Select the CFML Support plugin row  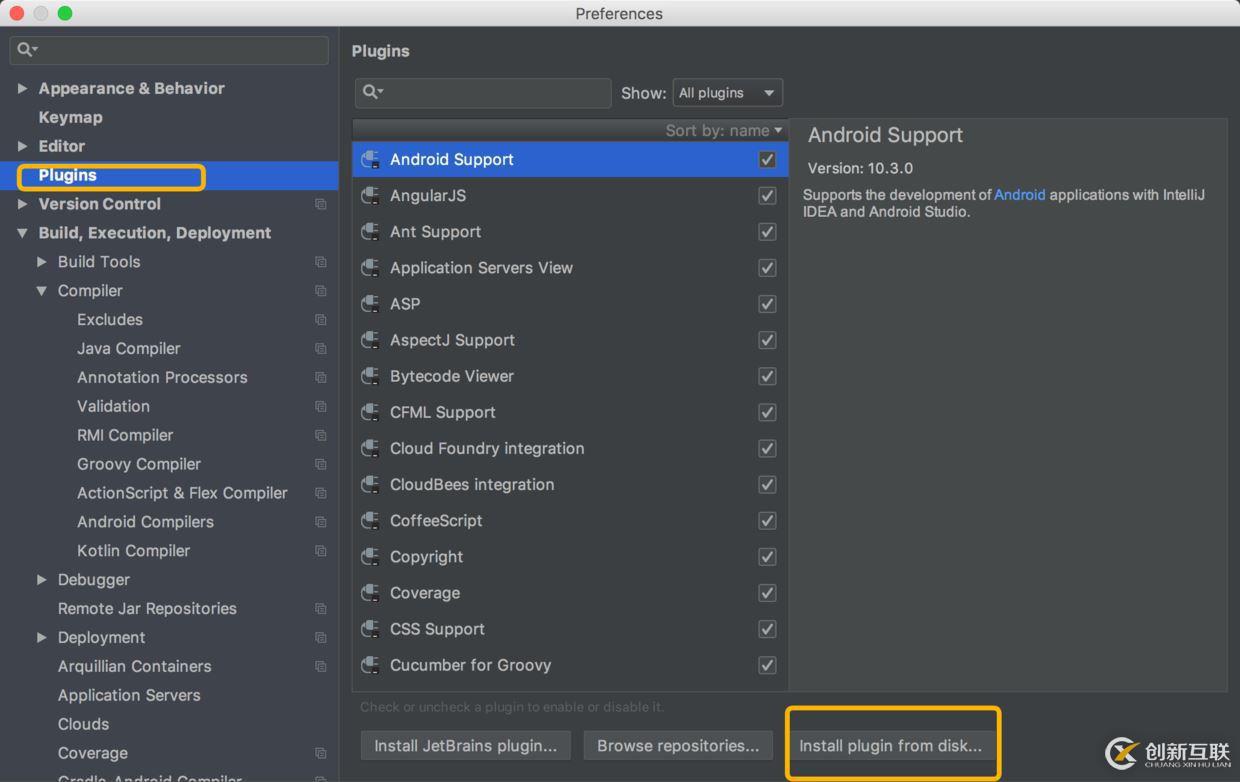[570, 412]
